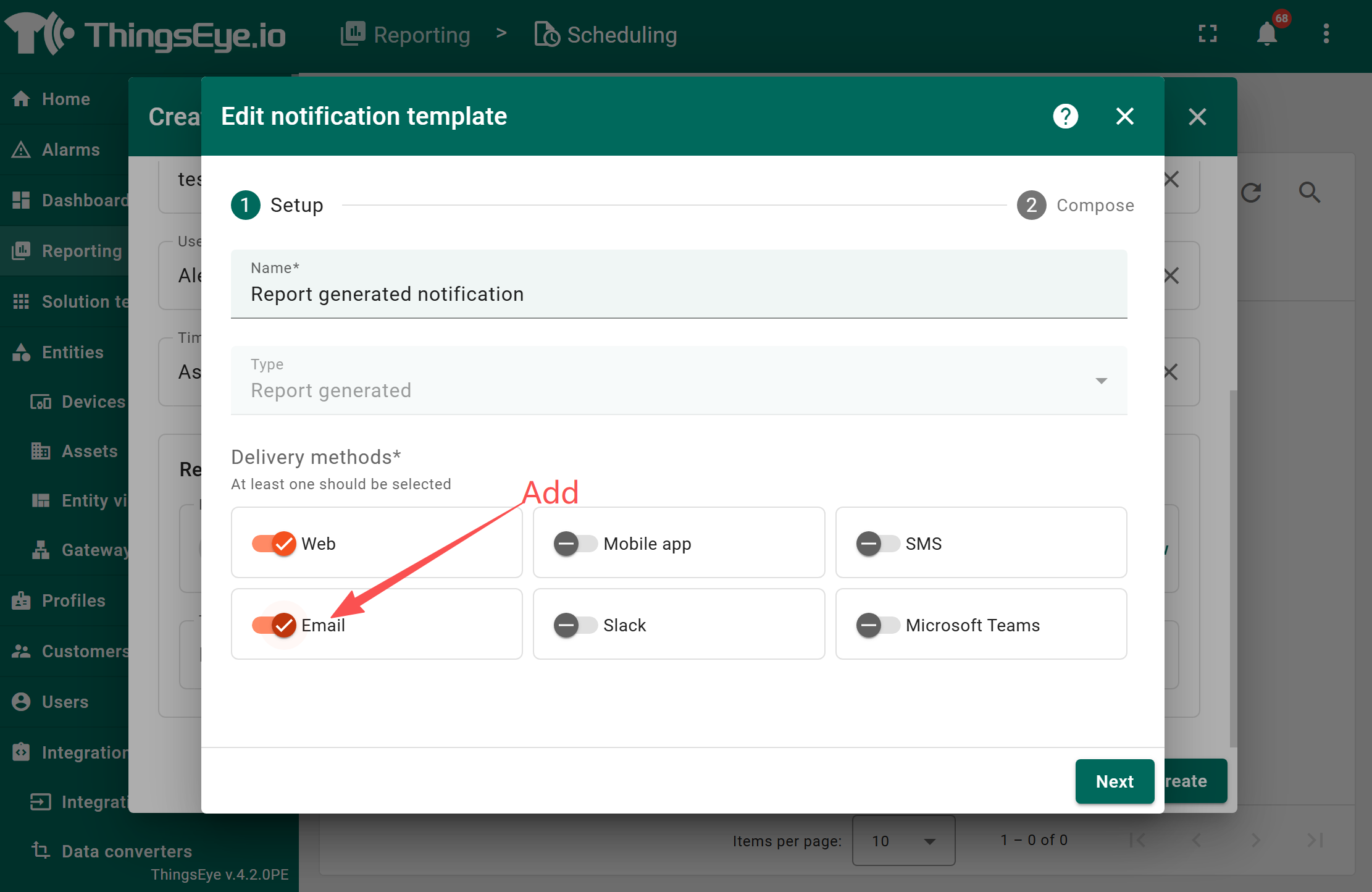Toggle fullscreen mode icon
The width and height of the screenshot is (1372, 892).
pyautogui.click(x=1207, y=34)
